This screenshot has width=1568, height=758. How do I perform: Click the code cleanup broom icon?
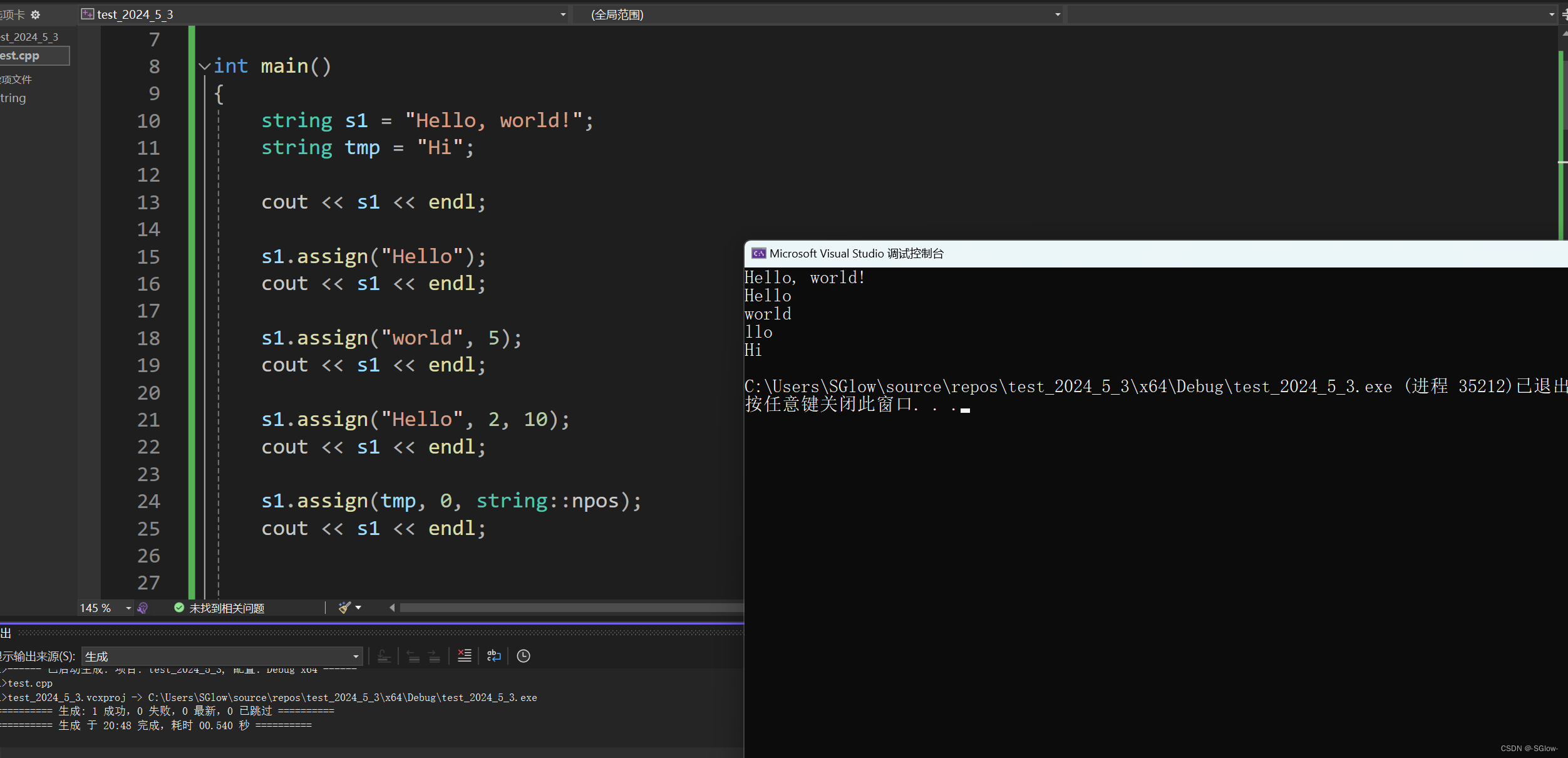[344, 608]
